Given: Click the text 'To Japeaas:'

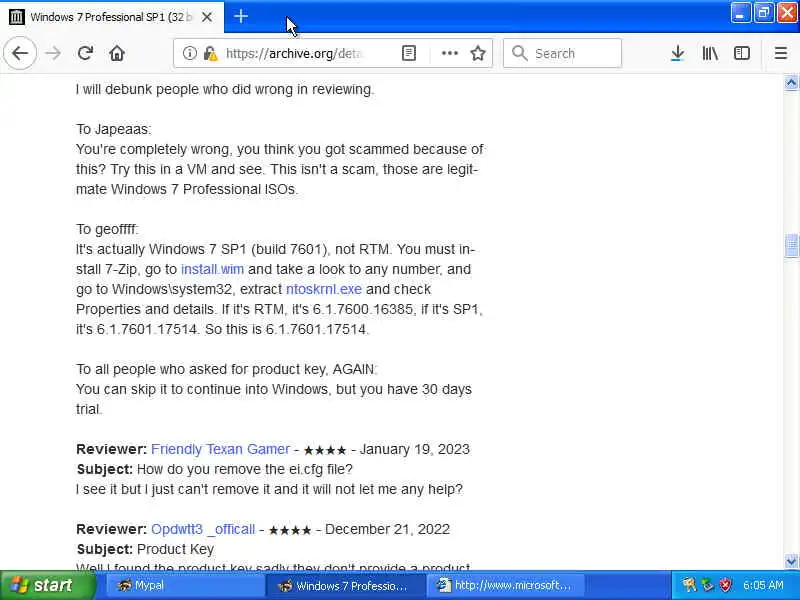Looking at the screenshot, I should coord(113,129).
